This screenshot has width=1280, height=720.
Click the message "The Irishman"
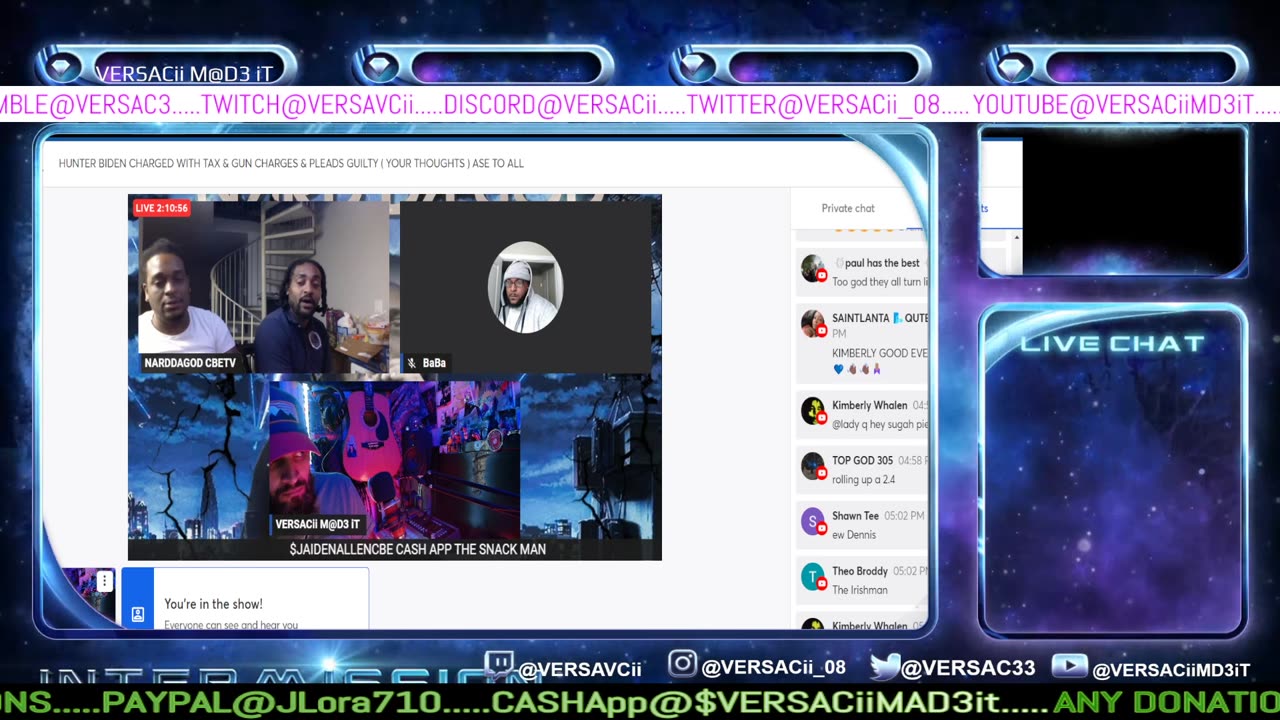pos(860,590)
